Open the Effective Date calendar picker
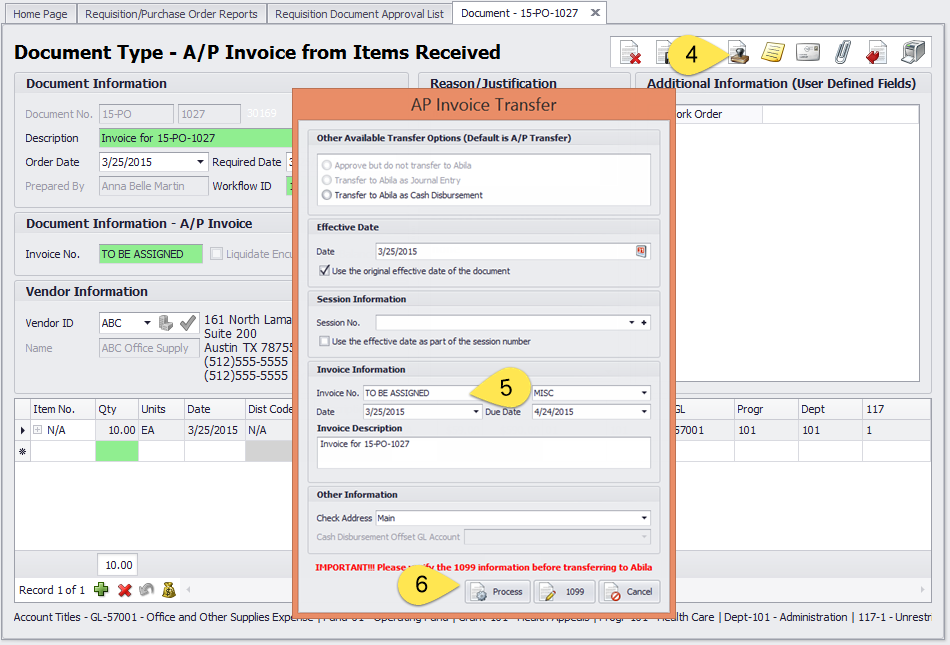Image resolution: width=950 pixels, height=645 pixels. point(641,252)
